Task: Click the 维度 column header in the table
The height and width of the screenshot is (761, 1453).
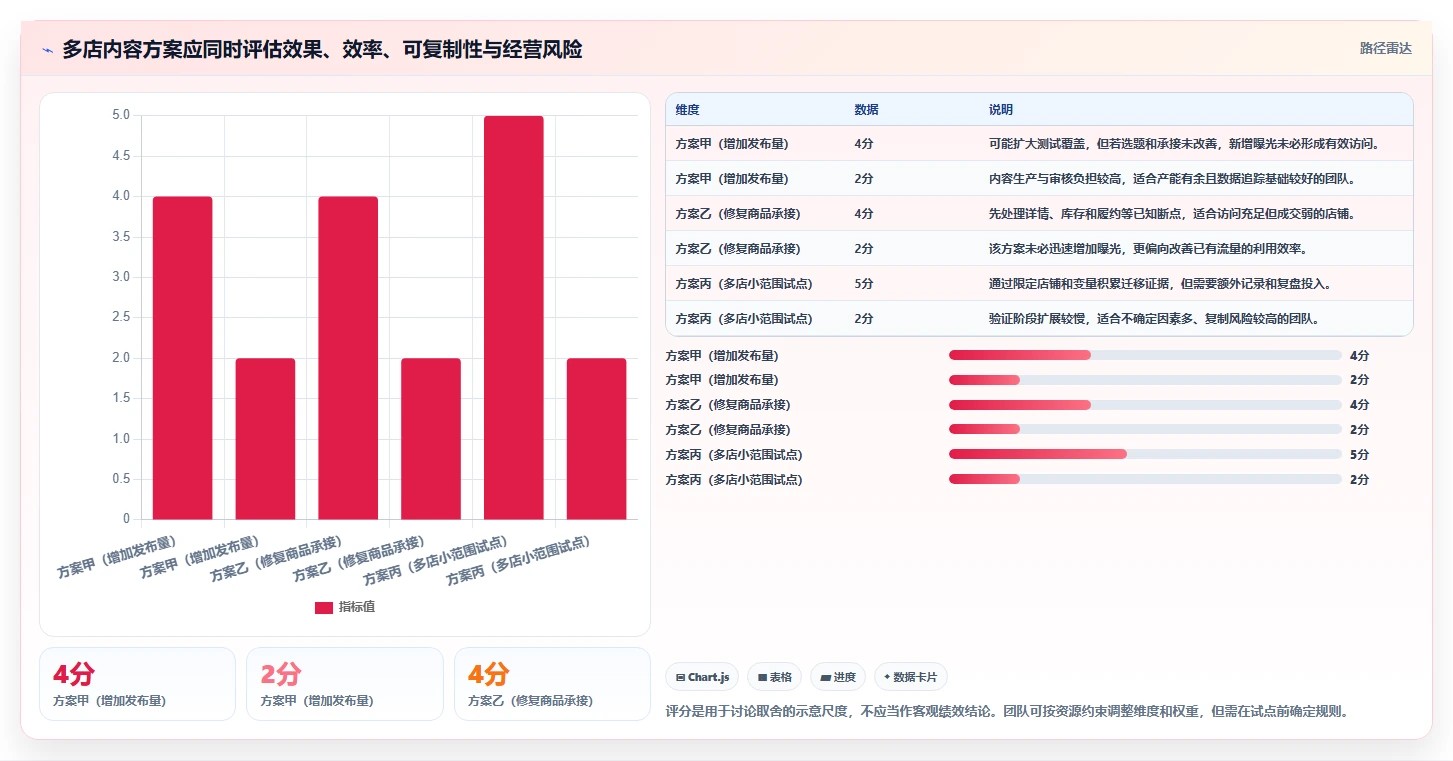Action: [687, 109]
